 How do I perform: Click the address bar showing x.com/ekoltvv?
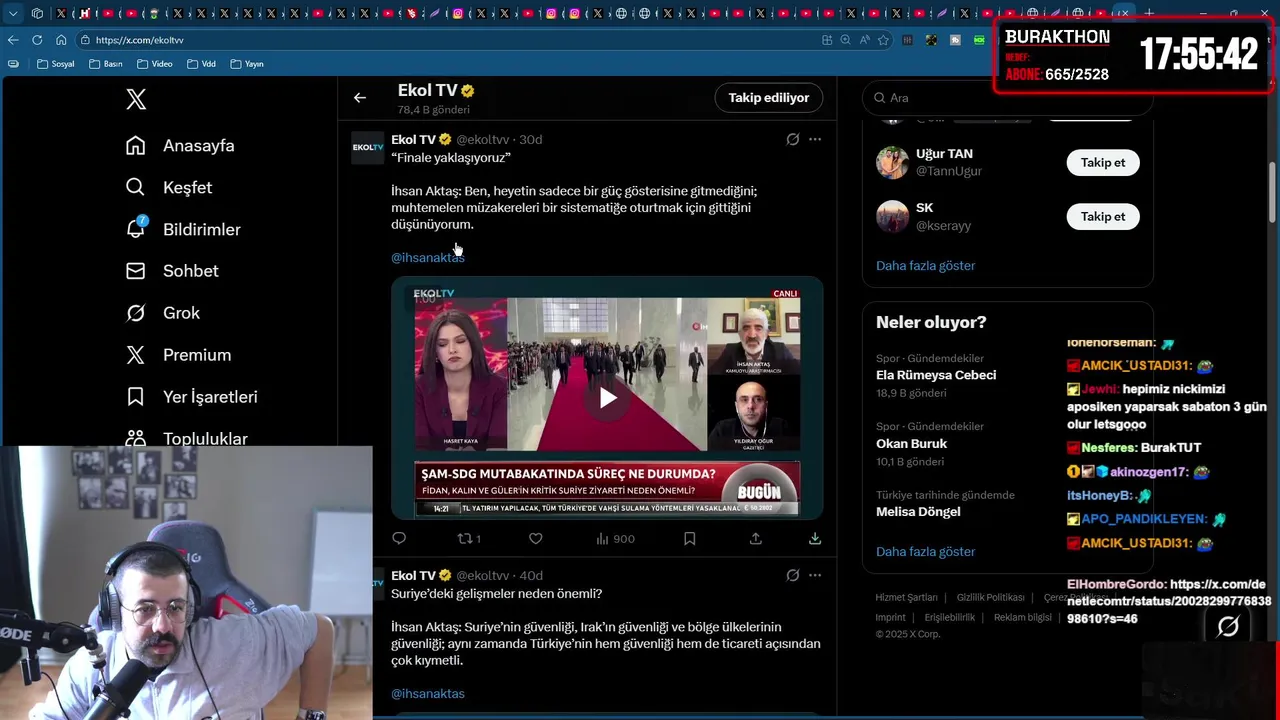(x=450, y=40)
